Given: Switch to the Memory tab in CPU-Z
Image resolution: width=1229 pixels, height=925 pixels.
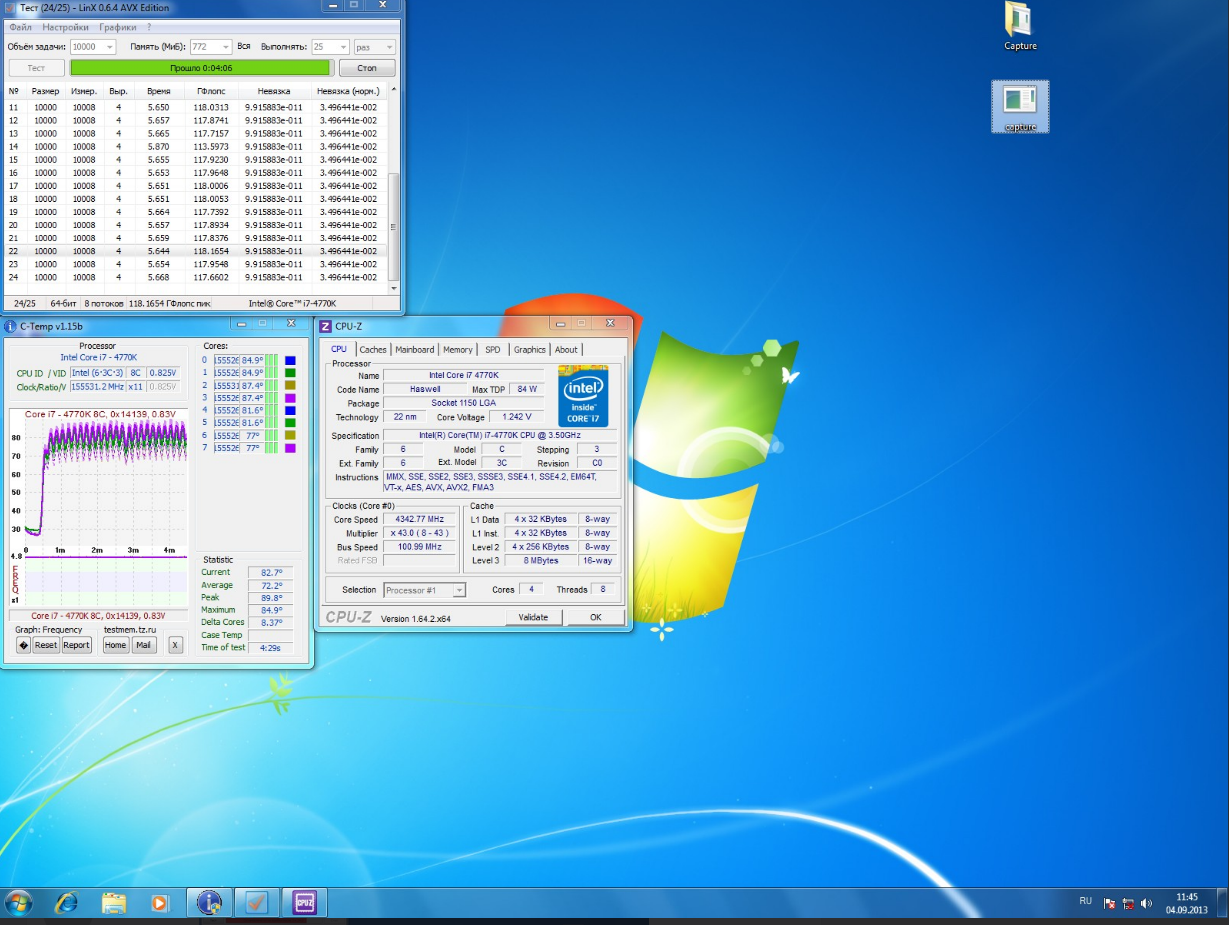Looking at the screenshot, I should (x=458, y=349).
